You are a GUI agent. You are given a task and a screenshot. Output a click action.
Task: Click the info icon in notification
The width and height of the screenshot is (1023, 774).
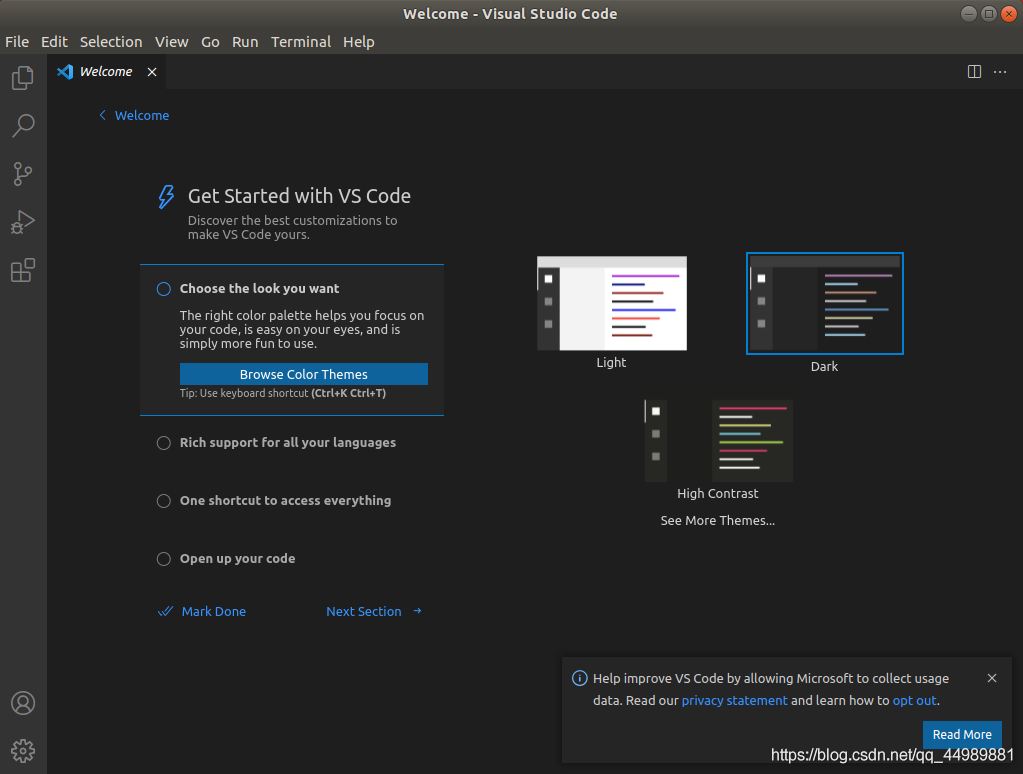(579, 678)
